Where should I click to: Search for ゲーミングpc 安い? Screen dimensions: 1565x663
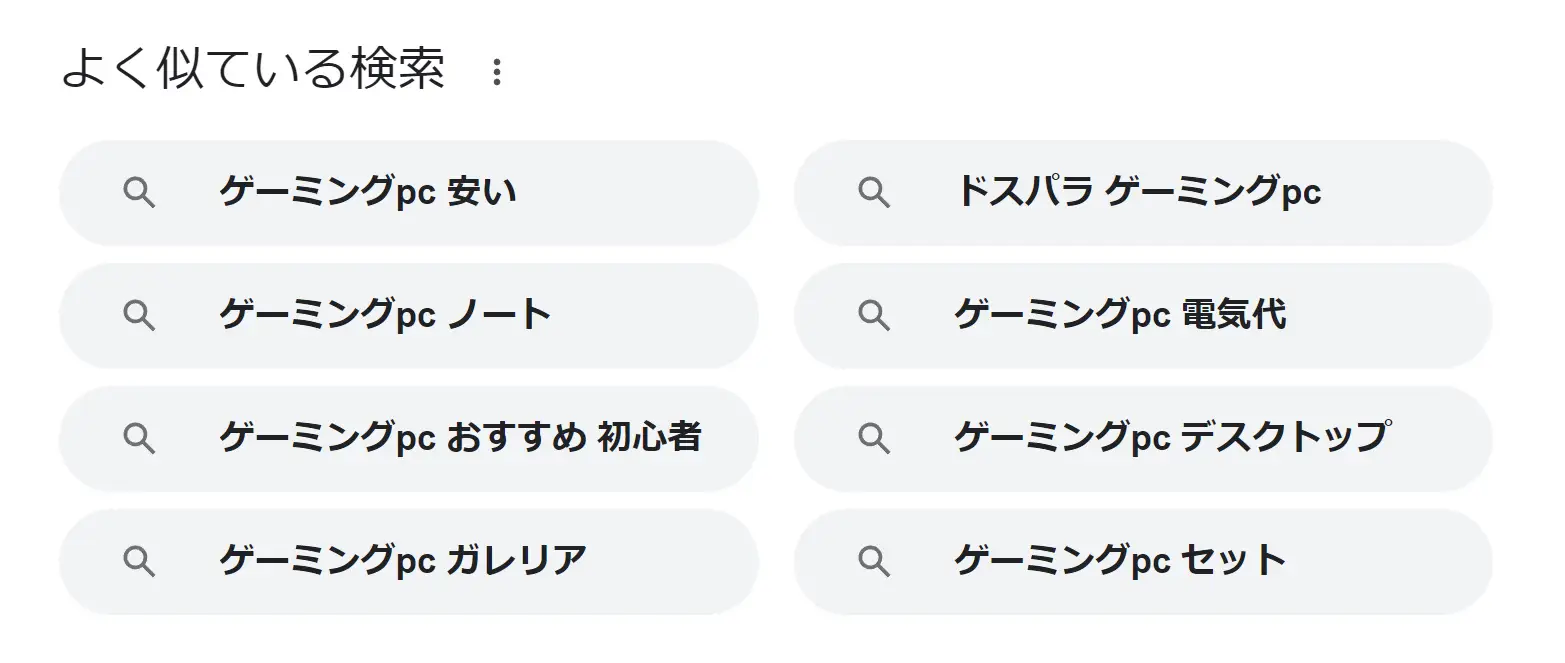(x=409, y=192)
